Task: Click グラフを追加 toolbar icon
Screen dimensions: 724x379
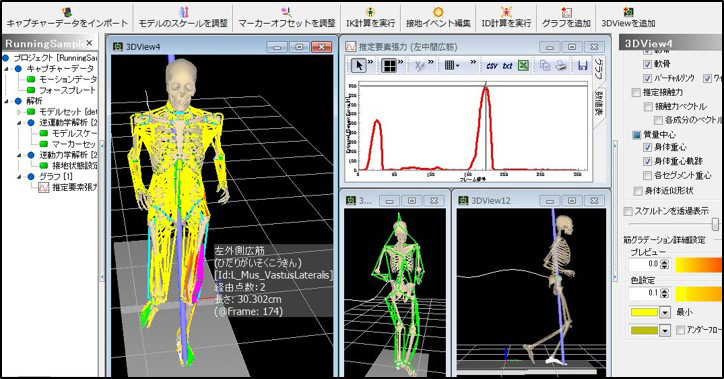Action: click(566, 12)
